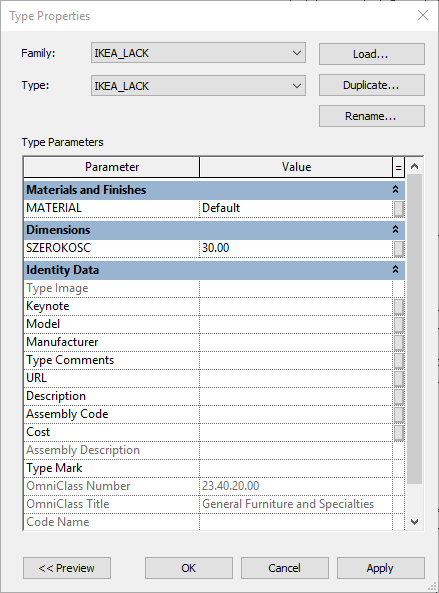Click associate button for Cost row
The width and height of the screenshot is (439, 593).
click(x=399, y=433)
